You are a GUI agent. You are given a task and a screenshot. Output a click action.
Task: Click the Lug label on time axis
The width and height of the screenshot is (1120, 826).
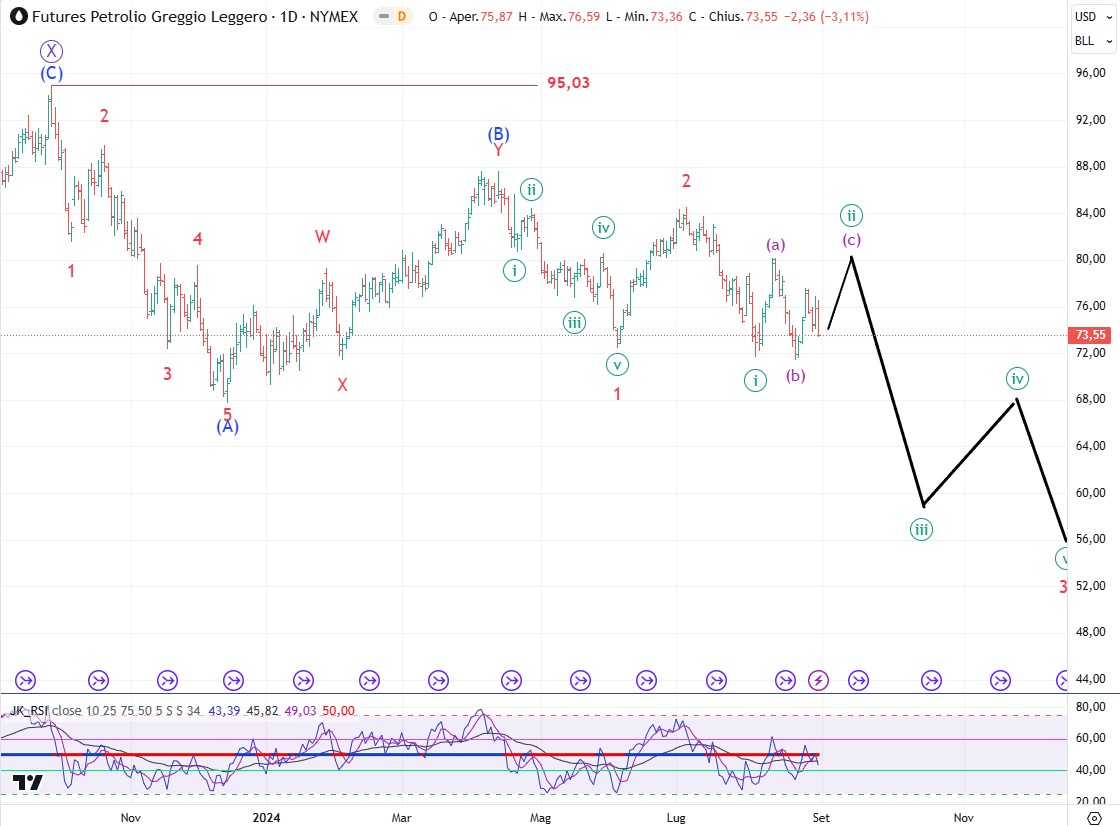point(676,817)
